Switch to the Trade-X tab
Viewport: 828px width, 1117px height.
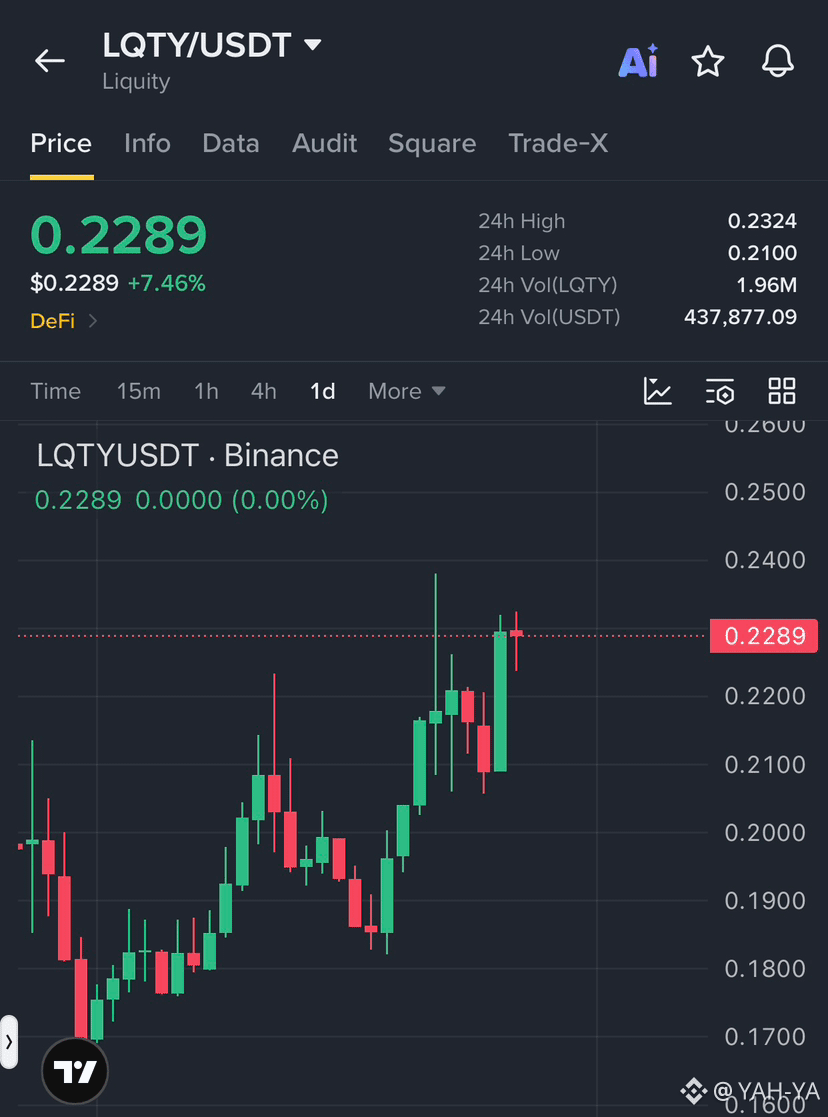click(x=558, y=144)
